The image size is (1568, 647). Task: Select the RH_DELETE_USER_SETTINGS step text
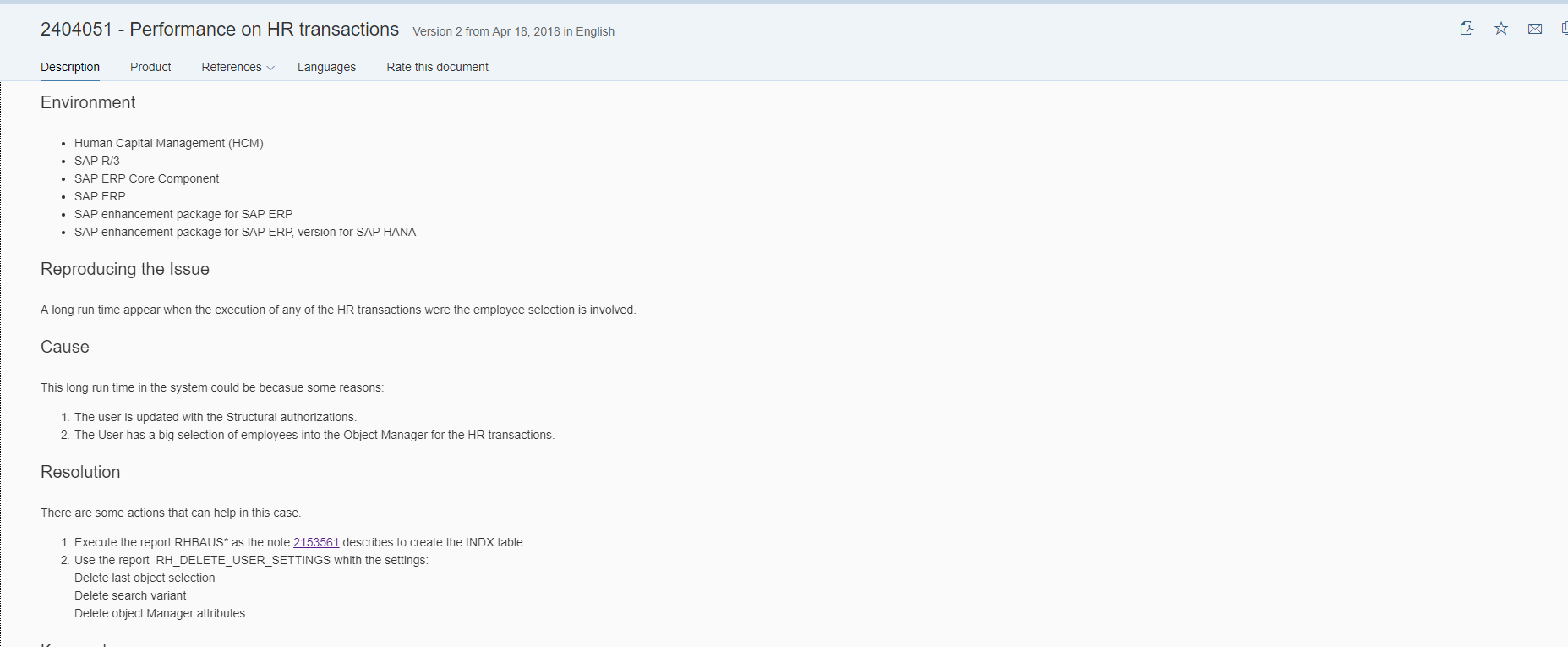(251, 560)
